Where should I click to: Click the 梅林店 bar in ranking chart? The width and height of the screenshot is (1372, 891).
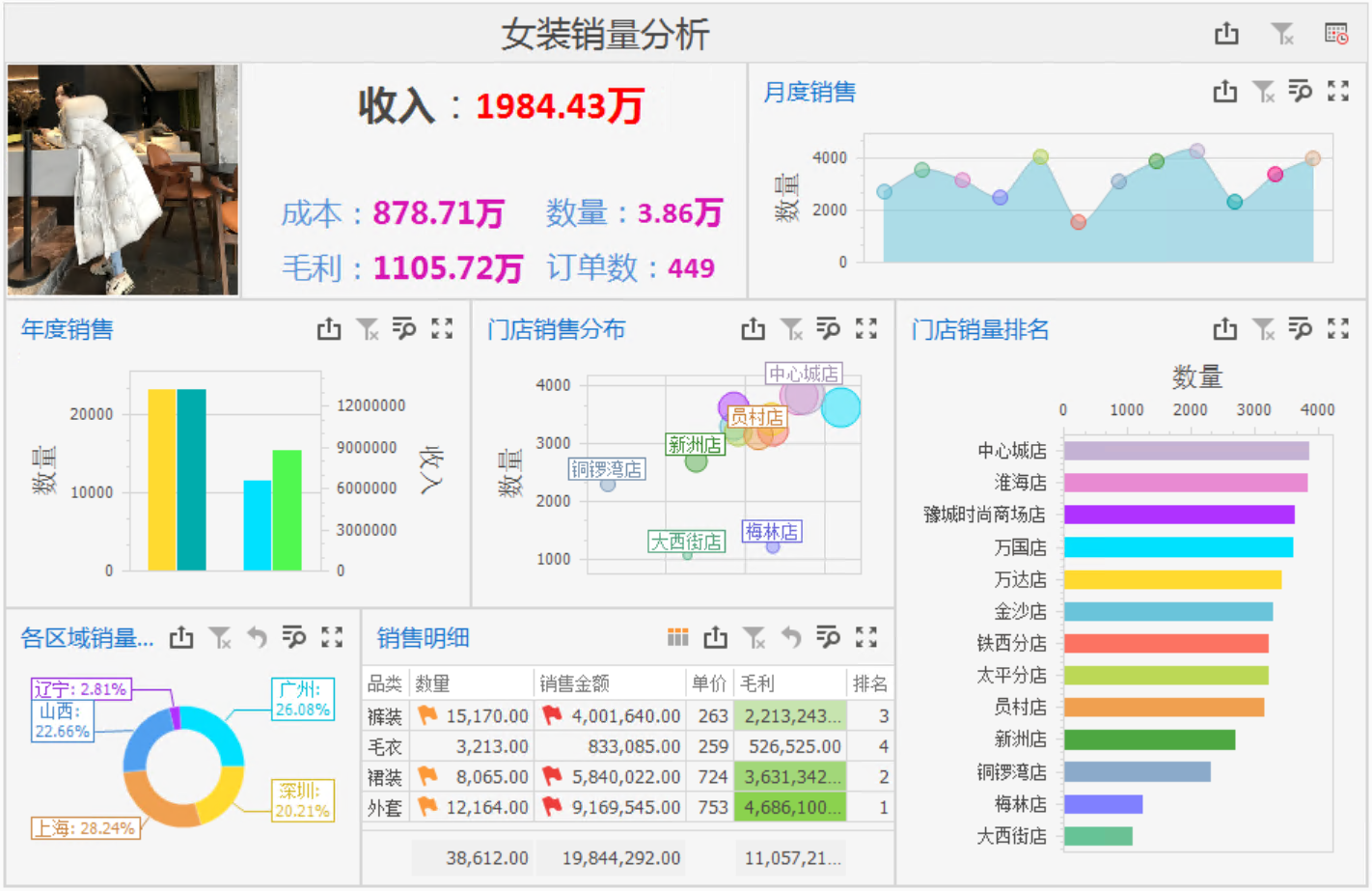tap(1103, 804)
